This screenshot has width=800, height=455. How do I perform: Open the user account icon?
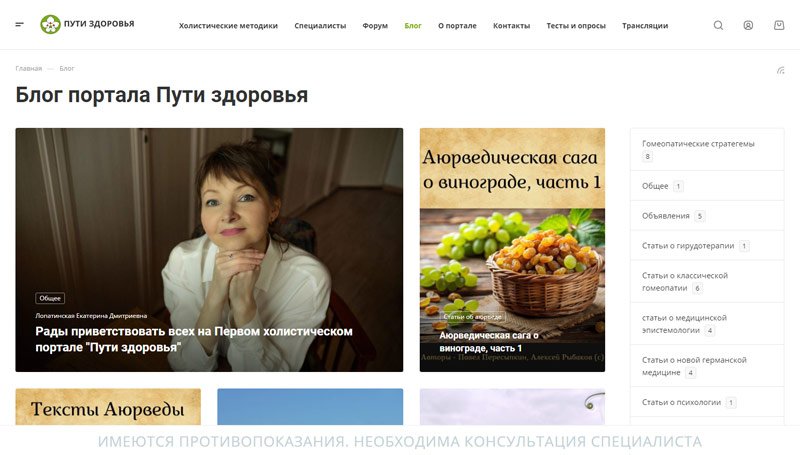click(x=748, y=25)
